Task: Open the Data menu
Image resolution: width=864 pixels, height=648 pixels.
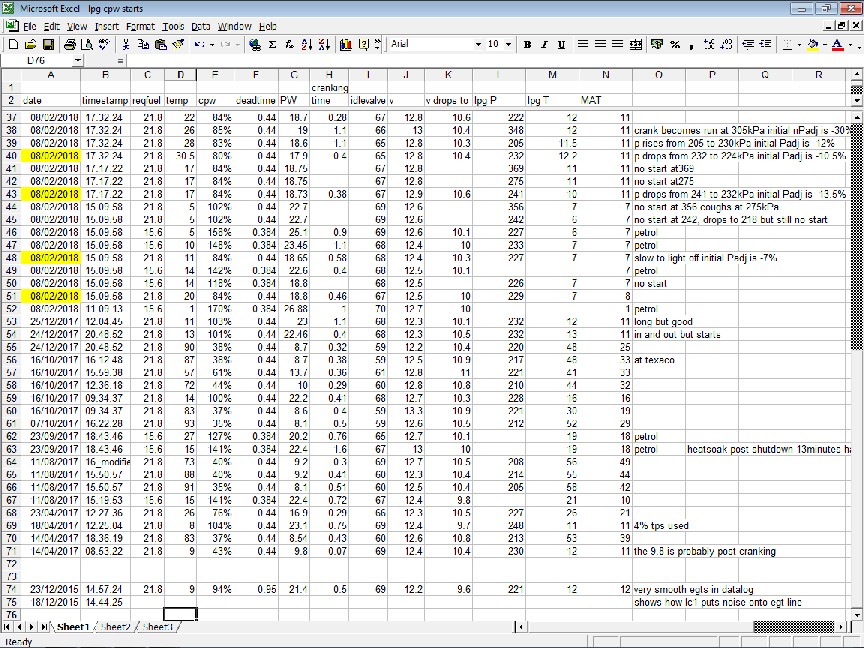Action: (201, 26)
